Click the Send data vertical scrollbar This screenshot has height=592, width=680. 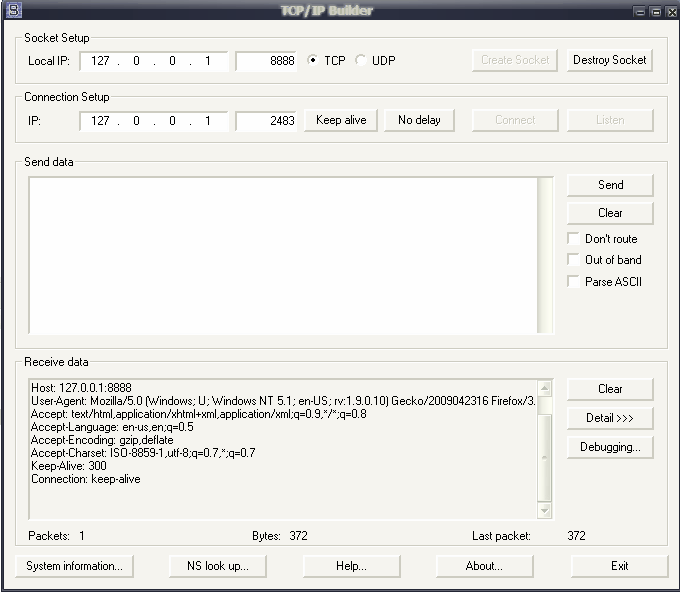point(545,255)
